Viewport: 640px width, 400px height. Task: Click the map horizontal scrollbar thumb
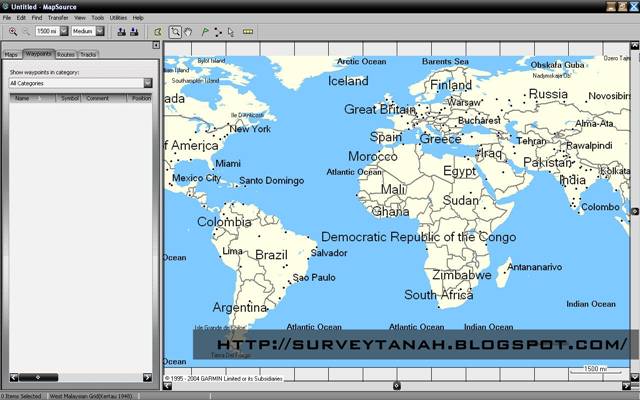(396, 385)
